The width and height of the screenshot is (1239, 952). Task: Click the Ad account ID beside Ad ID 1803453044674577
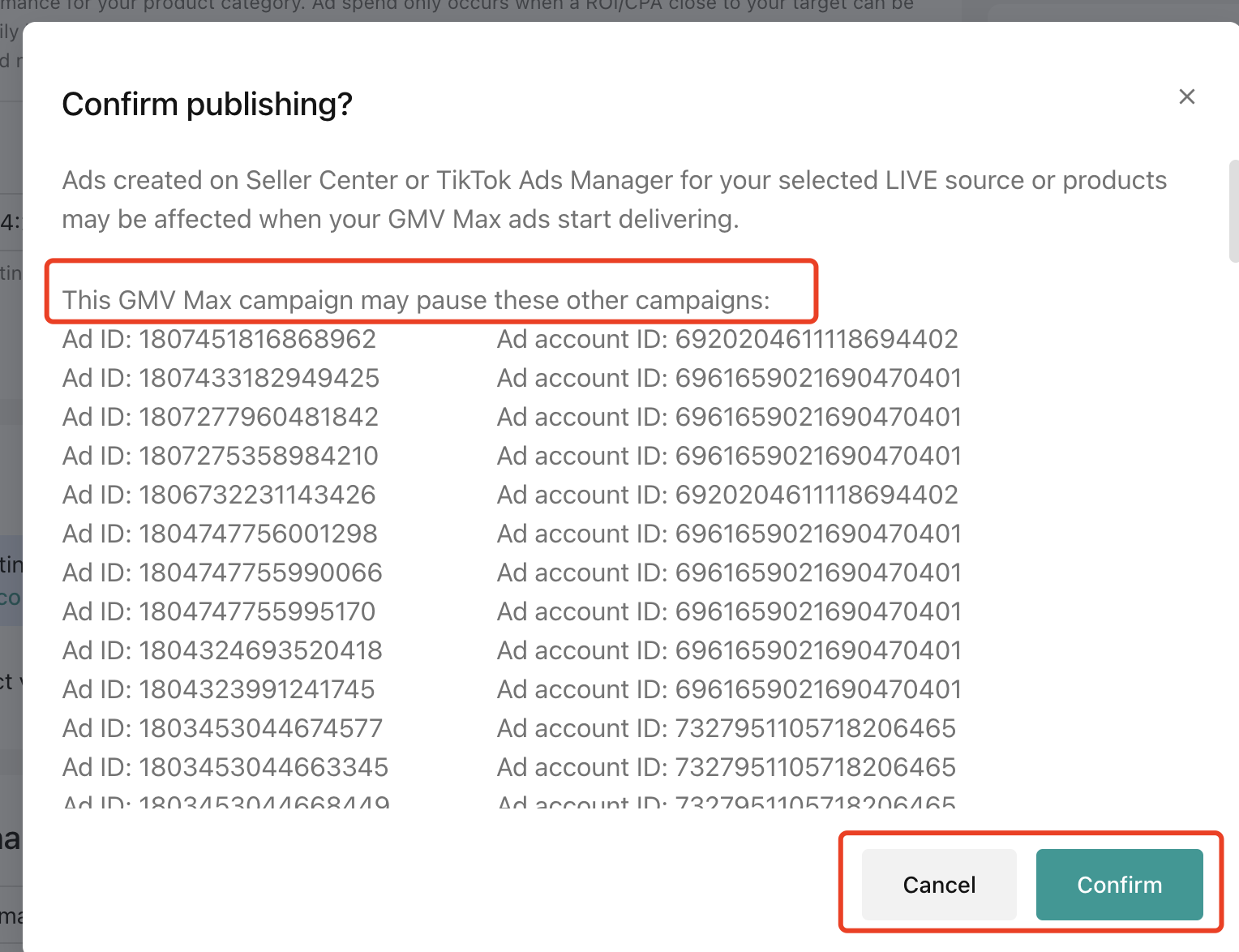[726, 728]
